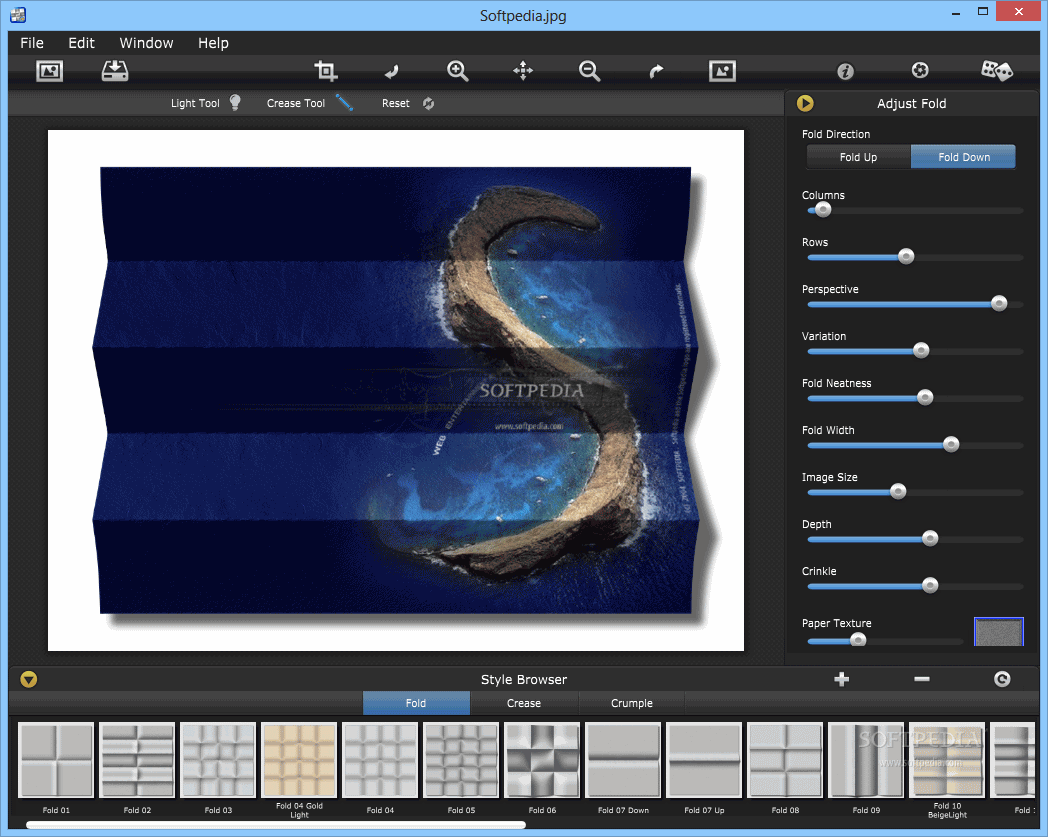1048x837 pixels.
Task: Choose the Fold 10 BeigeLight thumbnail
Action: 947,760
